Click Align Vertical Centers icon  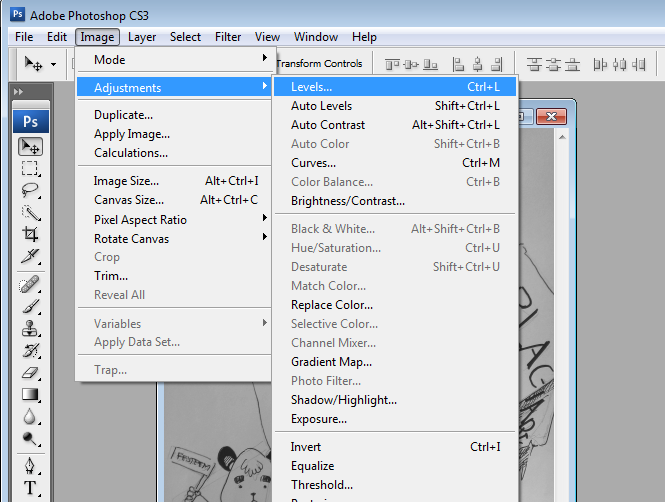[411, 64]
